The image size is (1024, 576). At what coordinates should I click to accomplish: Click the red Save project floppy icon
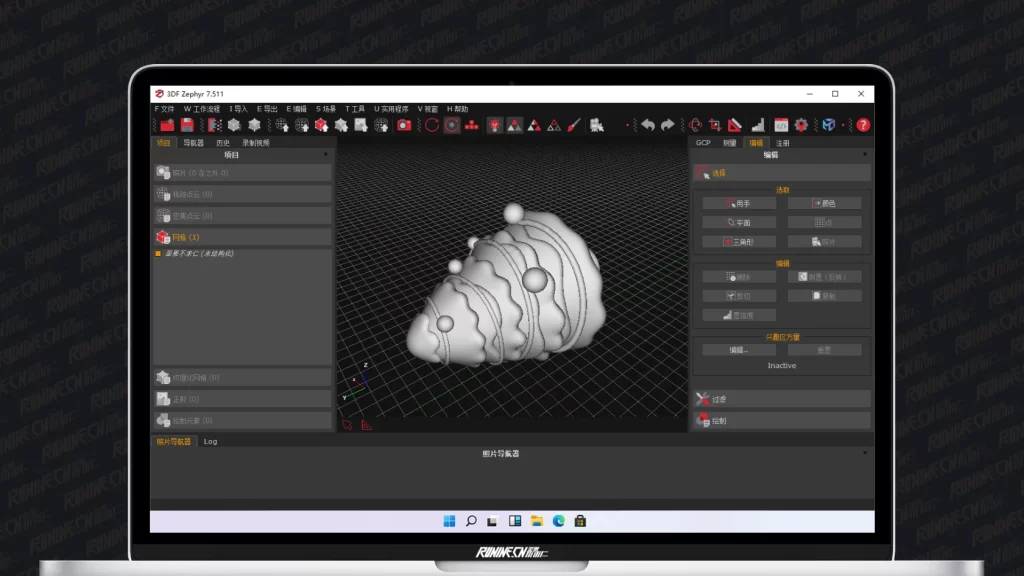coord(187,125)
